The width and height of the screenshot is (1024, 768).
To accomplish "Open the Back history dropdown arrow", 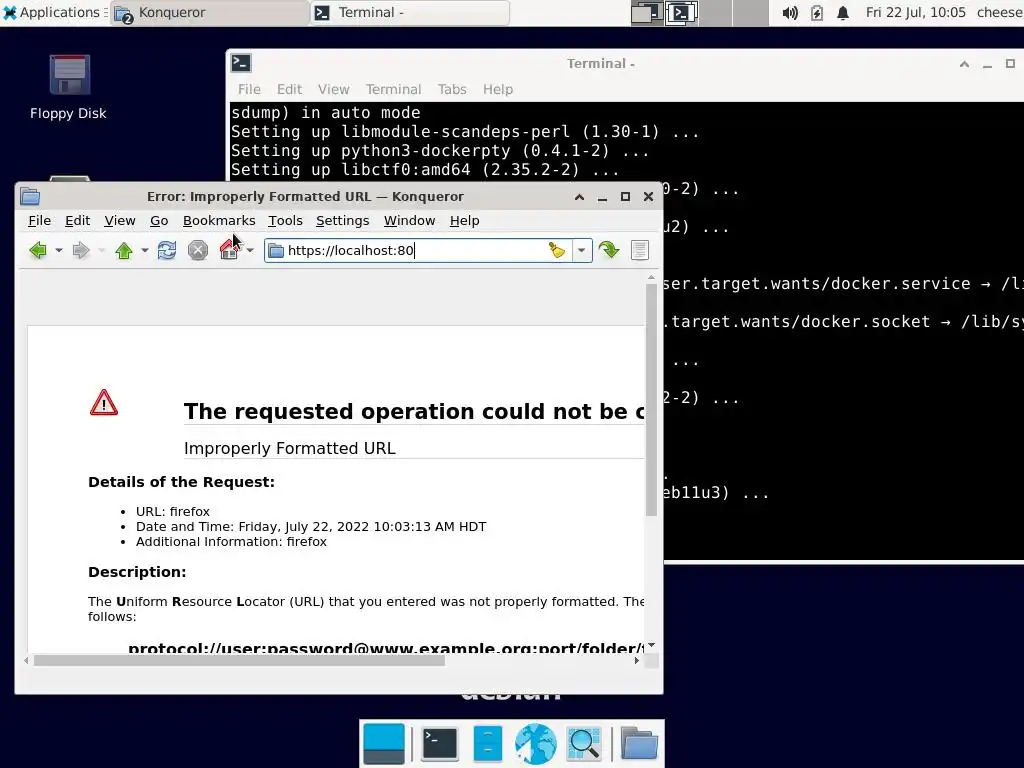I will (59, 250).
